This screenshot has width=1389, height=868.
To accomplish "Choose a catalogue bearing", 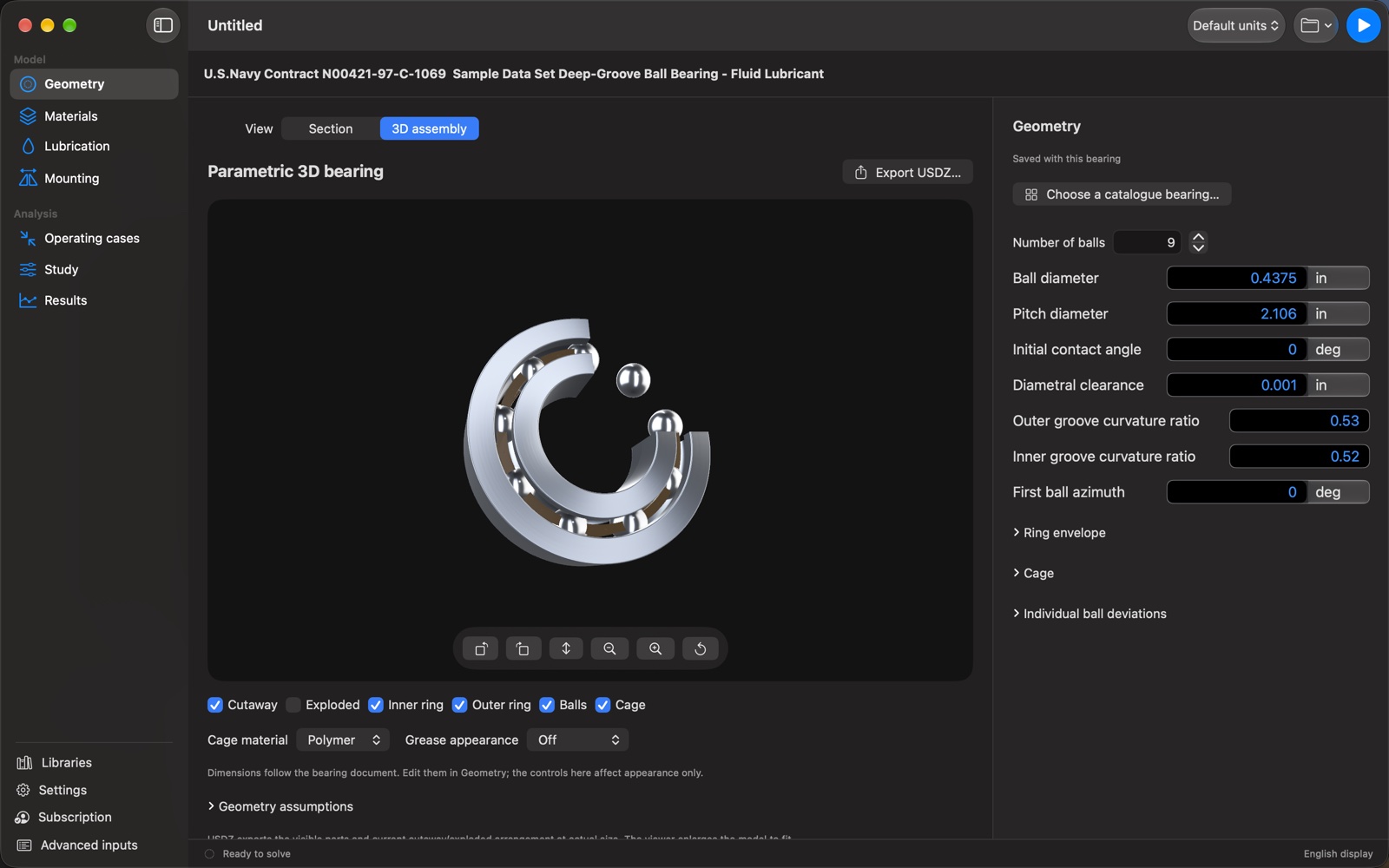I will (x=1122, y=194).
